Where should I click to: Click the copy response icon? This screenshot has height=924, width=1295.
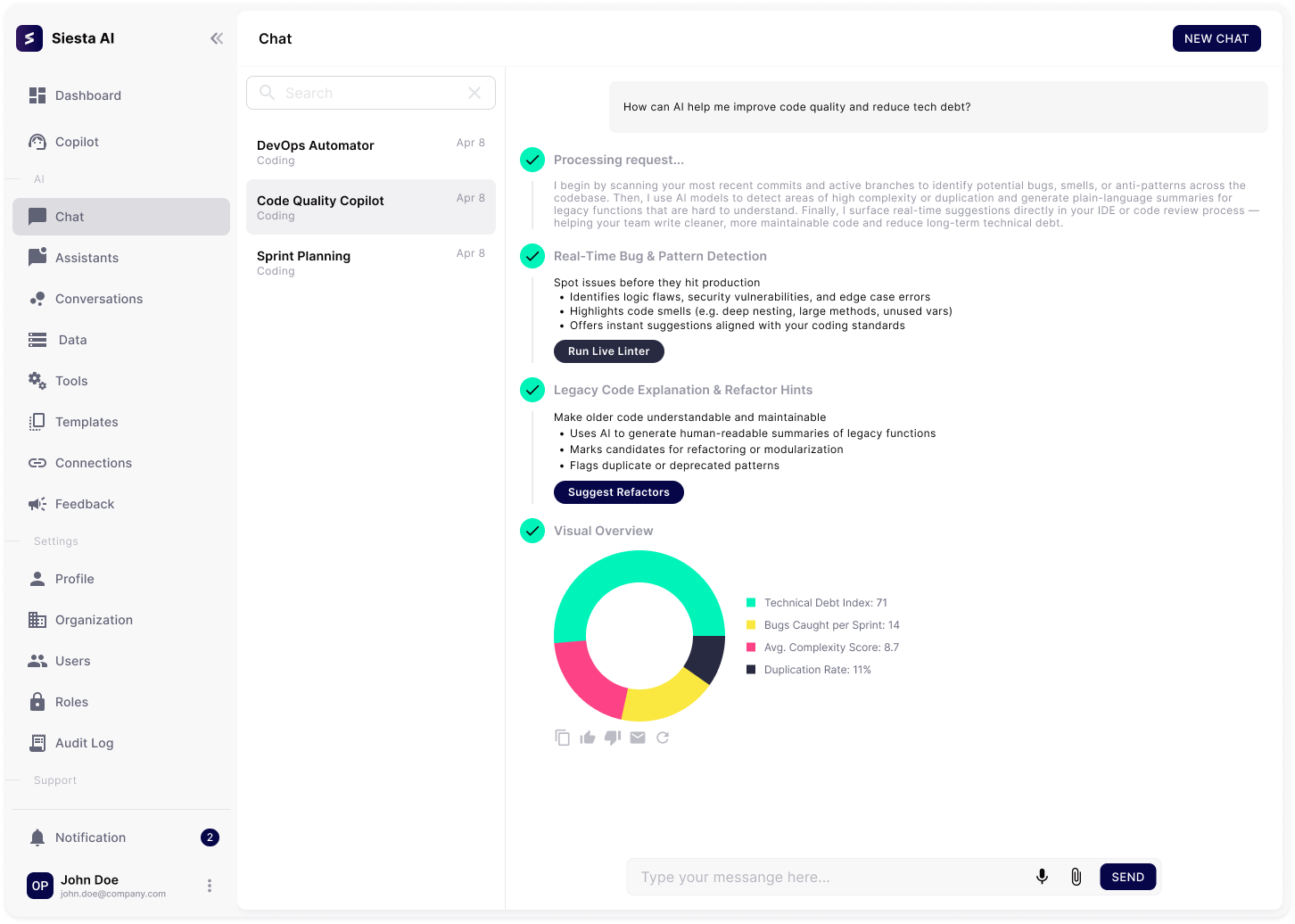[562, 738]
